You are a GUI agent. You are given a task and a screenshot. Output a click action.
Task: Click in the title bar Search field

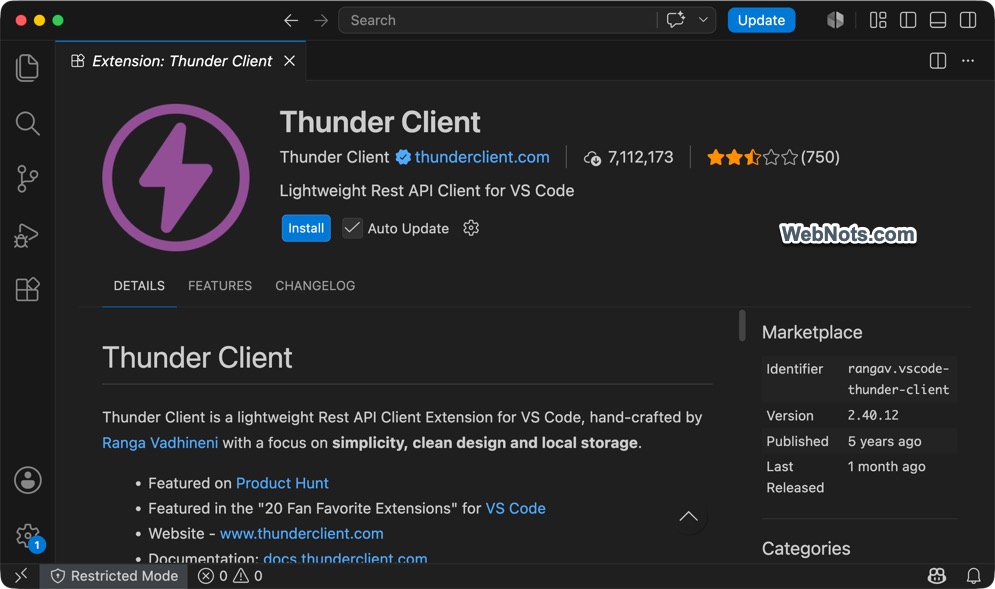point(498,20)
